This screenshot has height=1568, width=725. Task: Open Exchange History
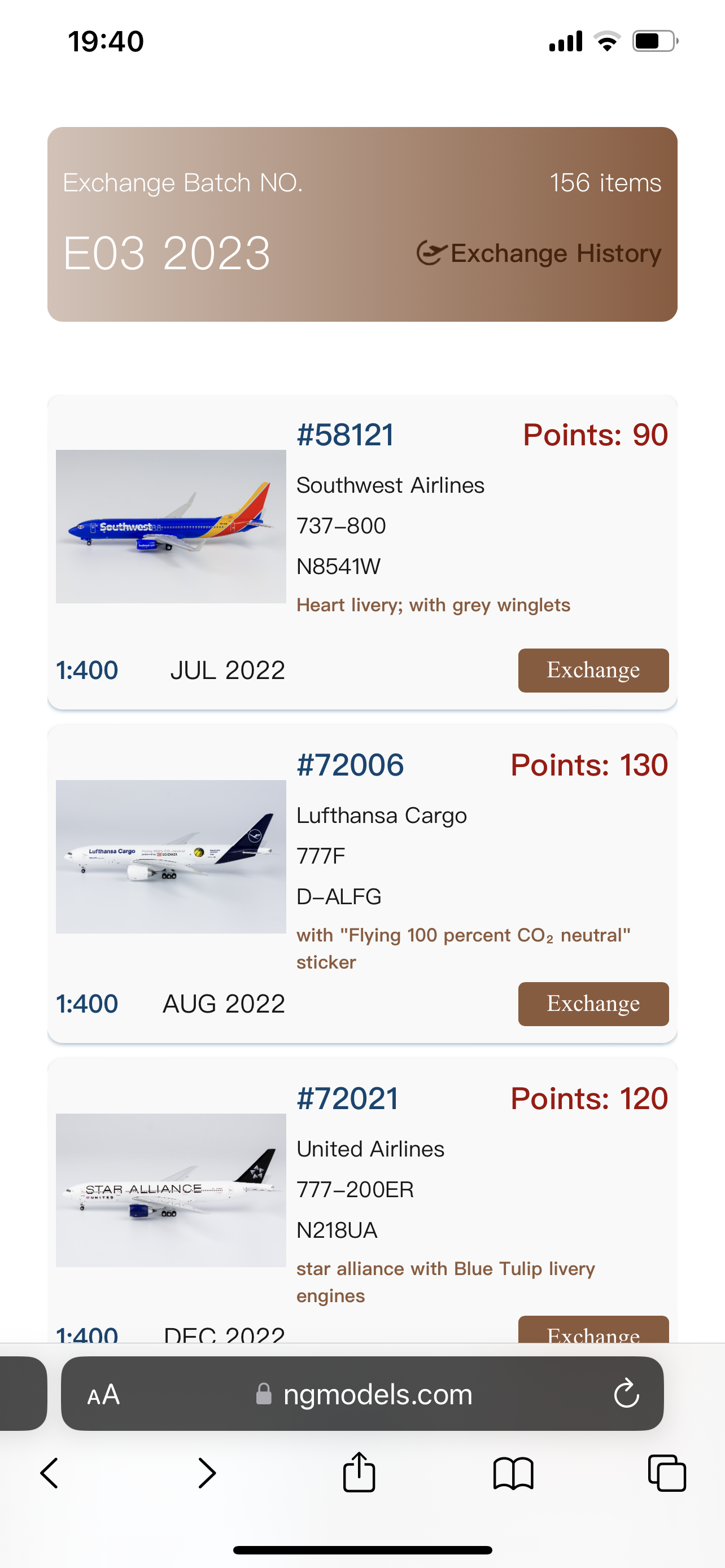tap(539, 253)
